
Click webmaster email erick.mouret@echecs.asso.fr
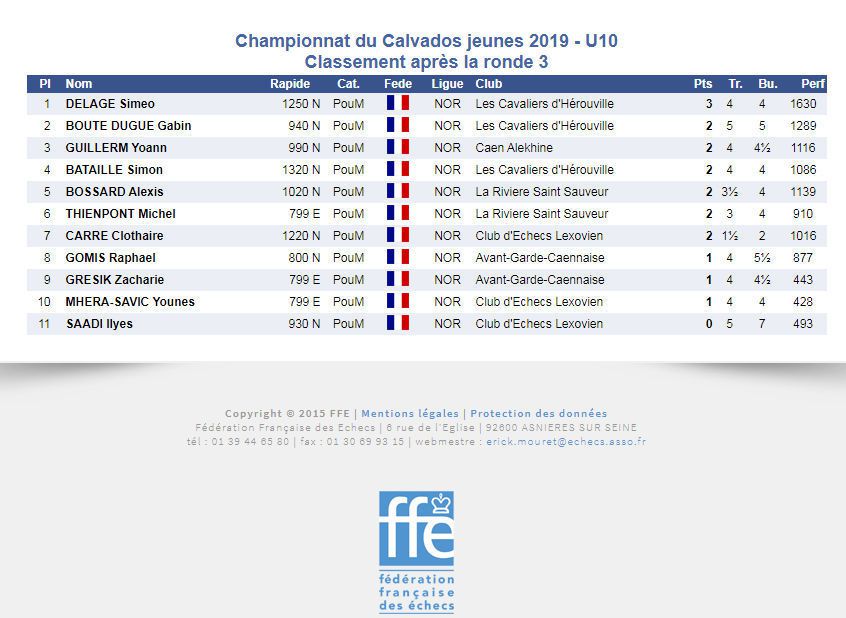tap(566, 442)
